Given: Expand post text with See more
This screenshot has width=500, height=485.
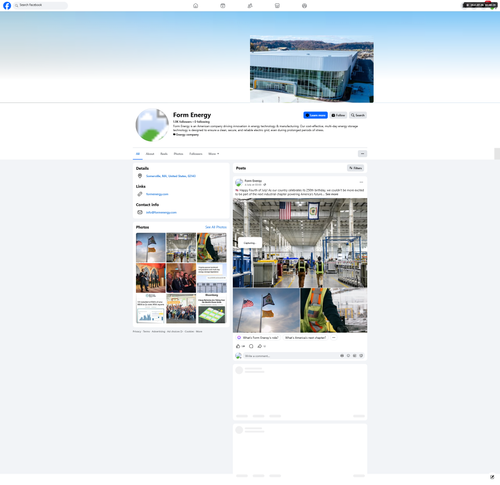Looking at the screenshot, I should click(332, 194).
